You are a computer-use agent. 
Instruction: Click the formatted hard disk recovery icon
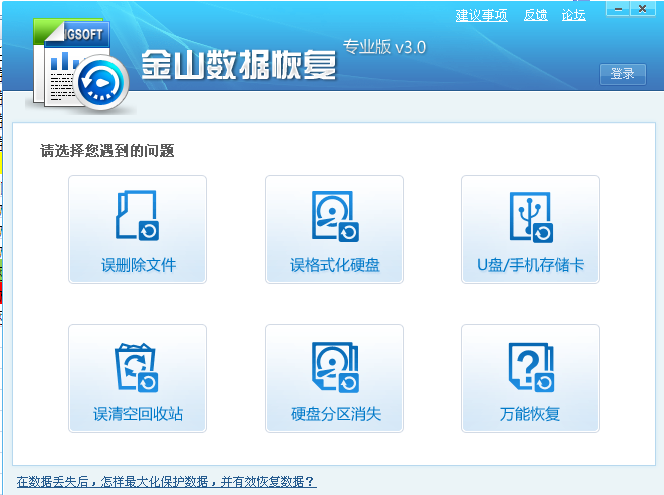(335, 216)
